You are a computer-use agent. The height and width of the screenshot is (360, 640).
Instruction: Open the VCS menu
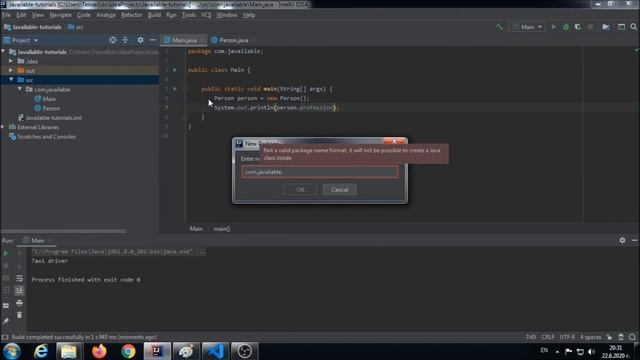pyautogui.click(x=206, y=15)
